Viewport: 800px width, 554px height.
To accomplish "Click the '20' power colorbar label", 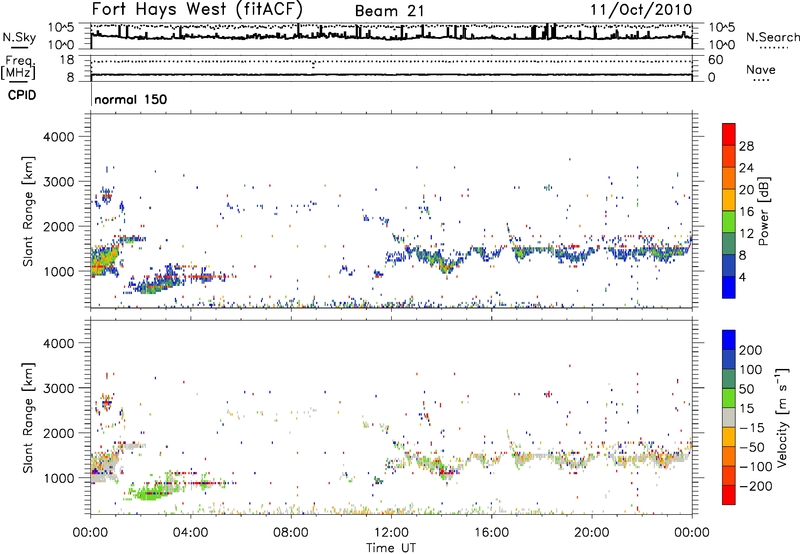I will 746,190.
